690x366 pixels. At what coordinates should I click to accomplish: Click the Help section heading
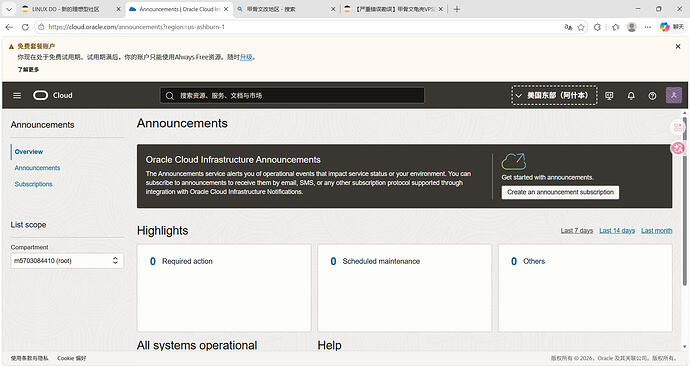[330, 345]
